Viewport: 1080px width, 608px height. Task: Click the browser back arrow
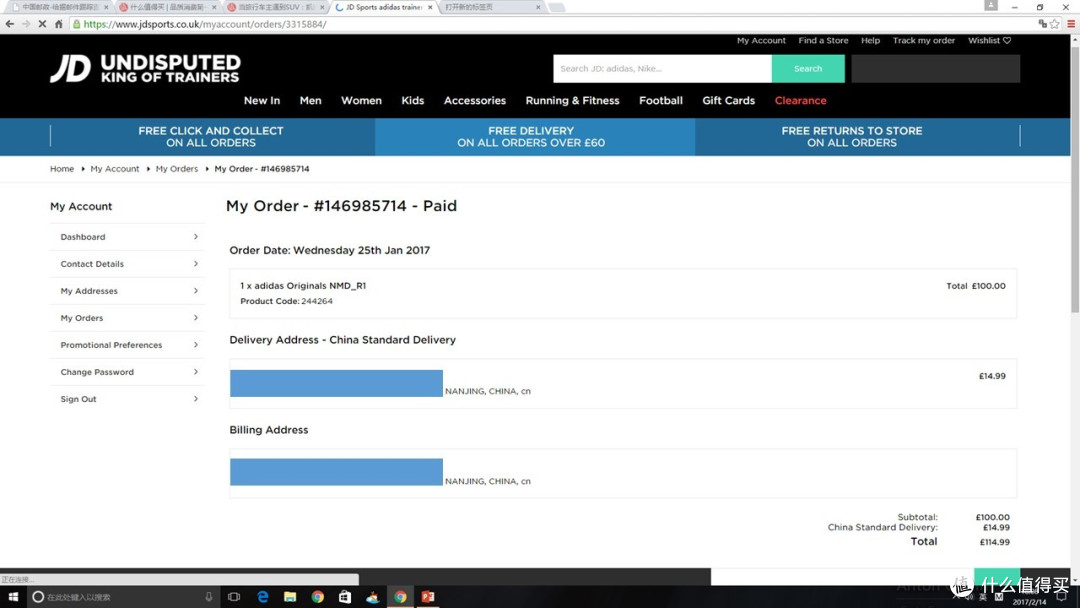(10, 24)
